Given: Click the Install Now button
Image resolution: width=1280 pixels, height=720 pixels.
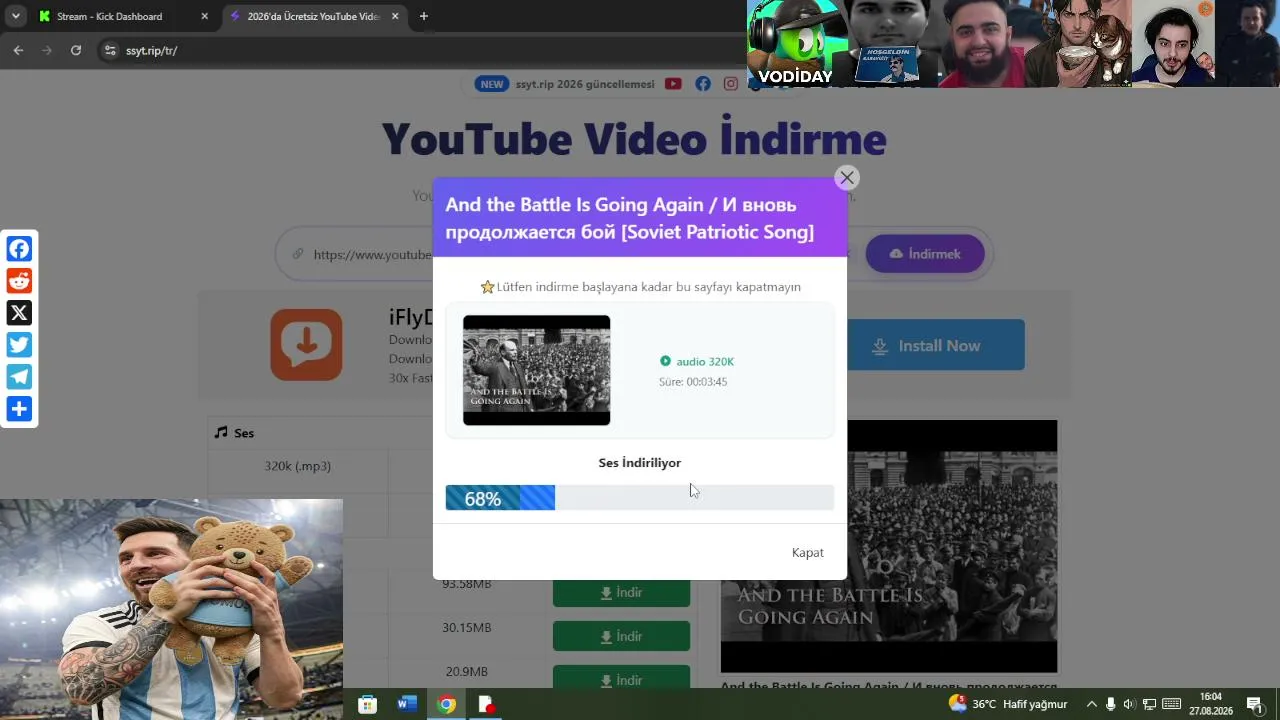Looking at the screenshot, I should click(x=936, y=346).
